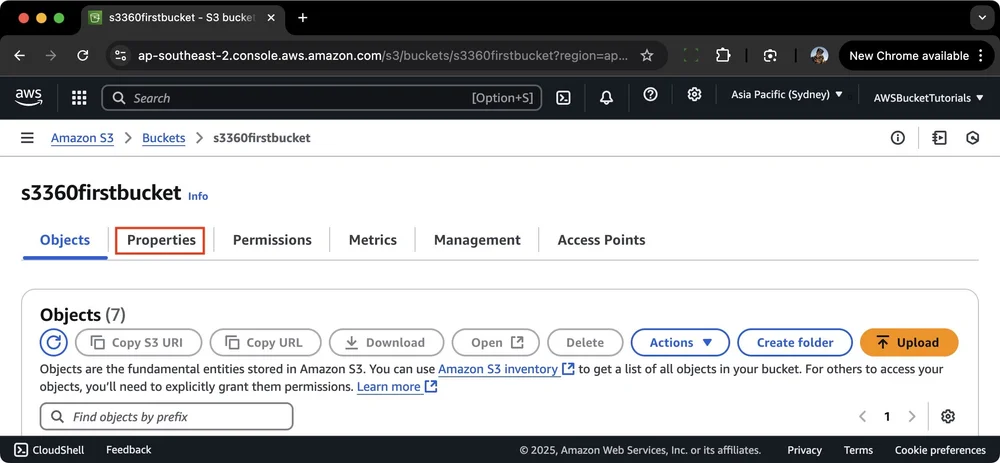This screenshot has width=1000, height=463.
Task: Open the AWSBucketTutorials account menu
Action: pos(929,98)
